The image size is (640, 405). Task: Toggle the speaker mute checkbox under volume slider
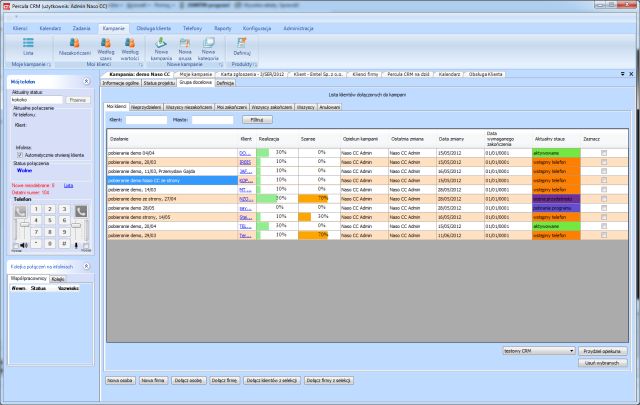16,246
